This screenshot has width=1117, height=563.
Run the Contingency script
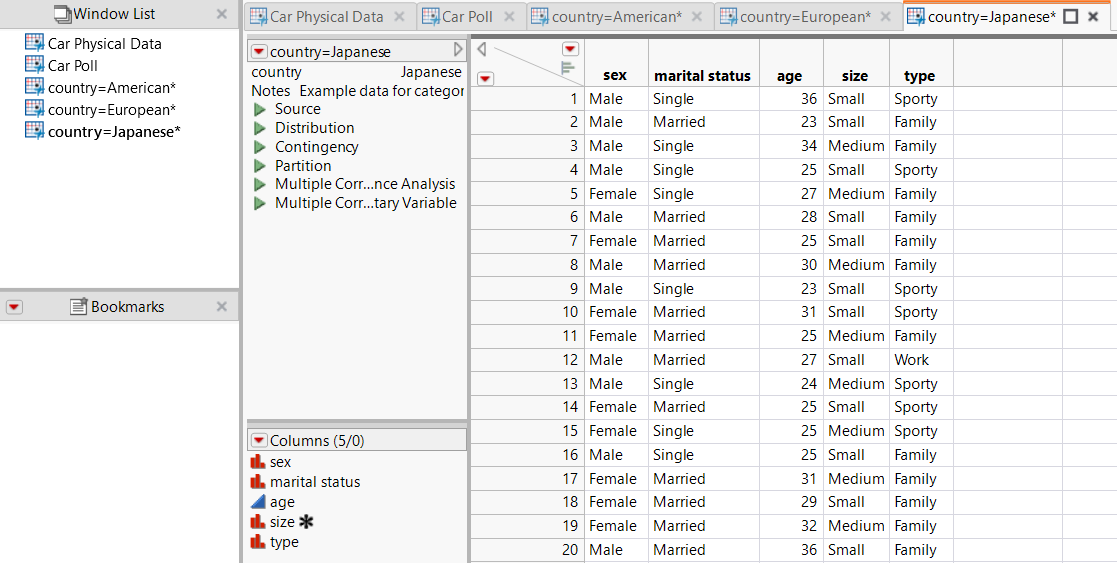point(260,147)
